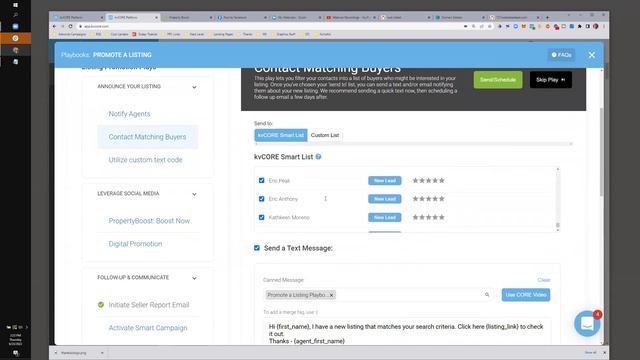Screen dimensions: 640x360
Task: Open a new browser tab
Action: click(547, 18)
